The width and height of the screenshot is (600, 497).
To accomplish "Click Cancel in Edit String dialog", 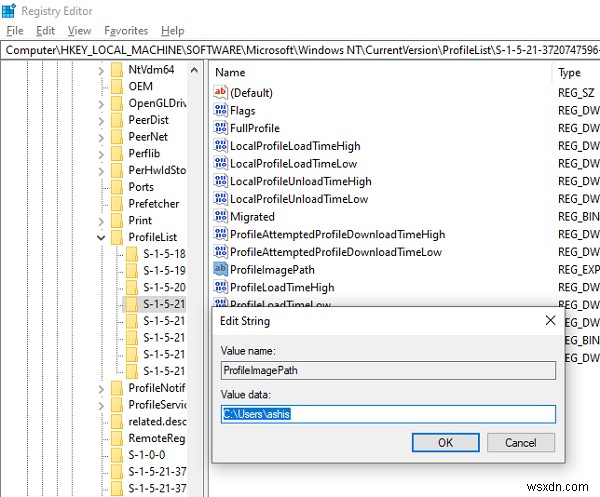I will (521, 443).
